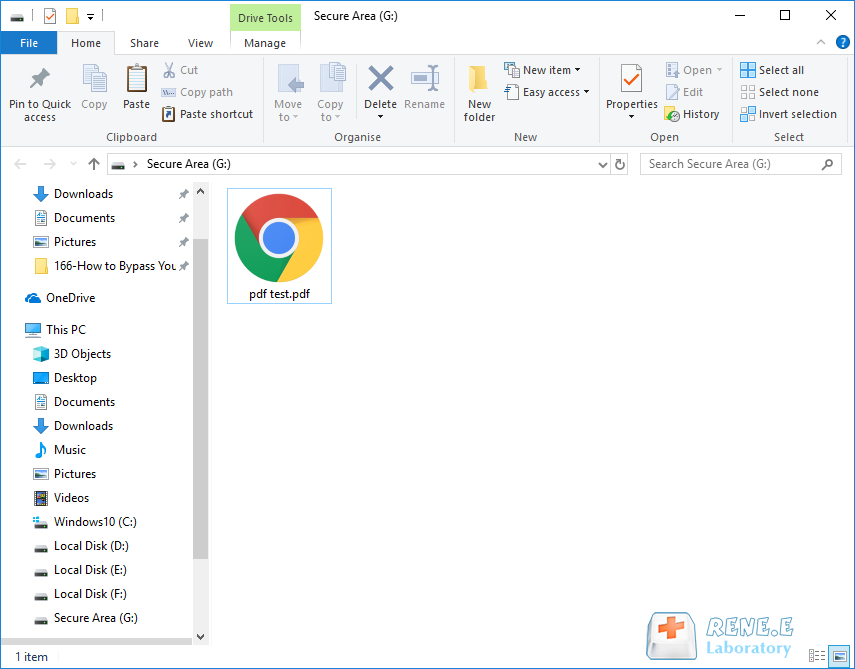Open Local Disk (F:)
This screenshot has width=855, height=669.
coord(80,594)
